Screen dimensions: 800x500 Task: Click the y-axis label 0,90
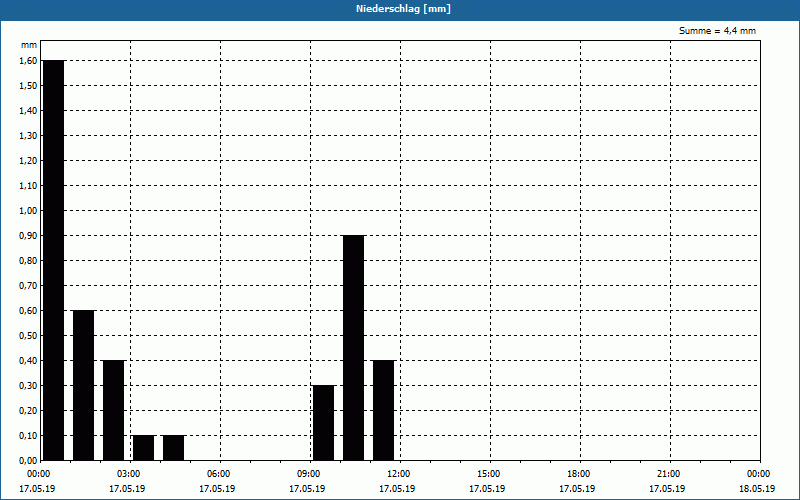[x=29, y=235]
